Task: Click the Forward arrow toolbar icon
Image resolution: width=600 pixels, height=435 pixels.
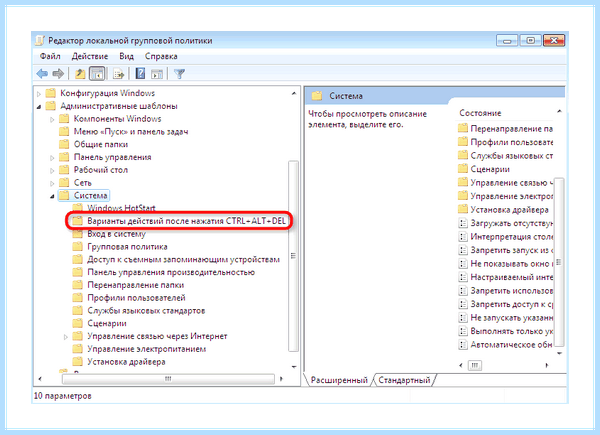Action: coord(58,73)
